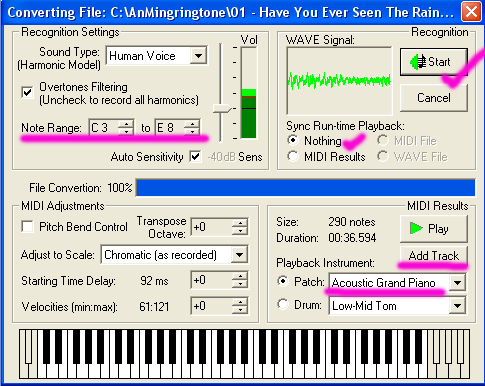This screenshot has height=386, width=485.
Task: Click the '290 notes' size value
Action: pyautogui.click(x=352, y=222)
